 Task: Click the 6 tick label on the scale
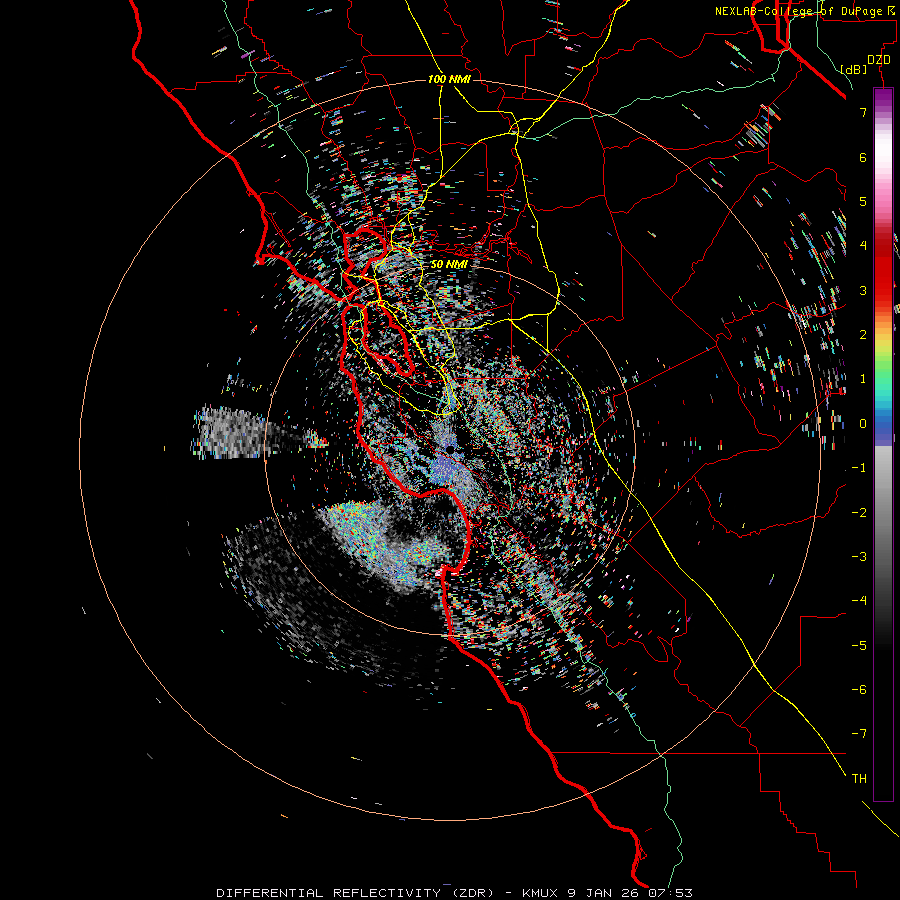point(863,157)
